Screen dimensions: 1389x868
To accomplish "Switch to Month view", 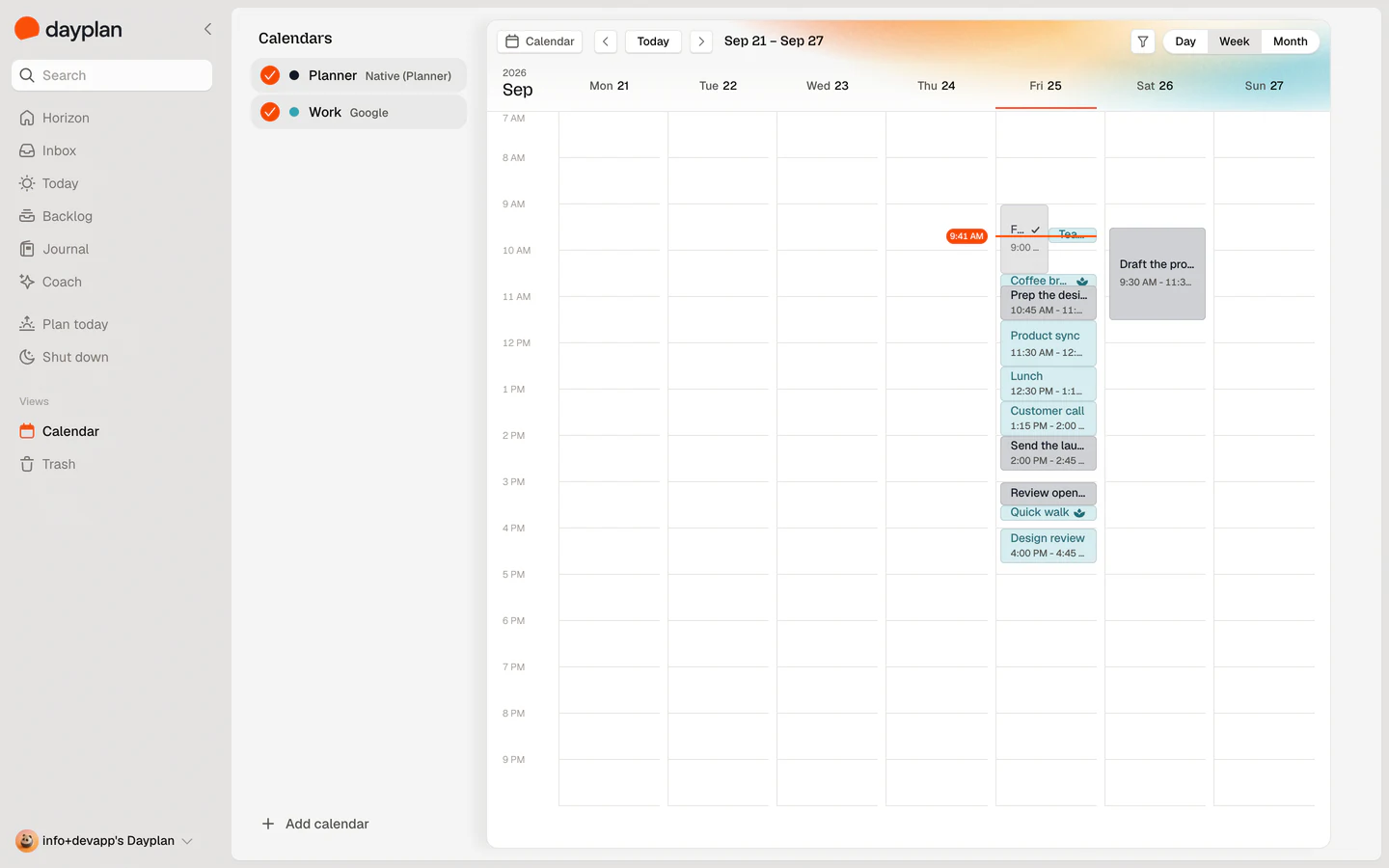I will pos(1290,41).
